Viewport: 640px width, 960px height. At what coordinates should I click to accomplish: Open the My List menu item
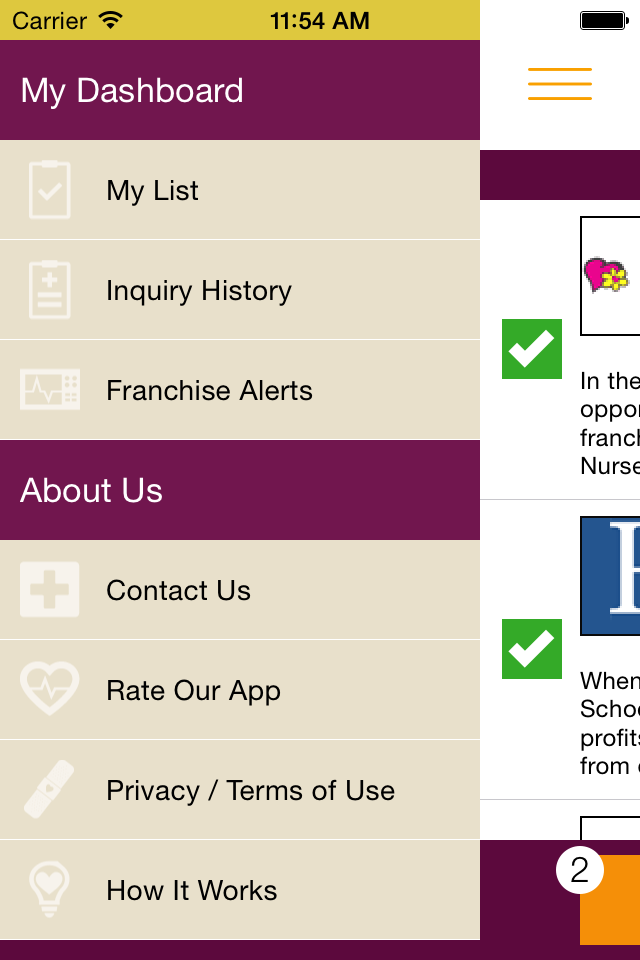point(152,190)
